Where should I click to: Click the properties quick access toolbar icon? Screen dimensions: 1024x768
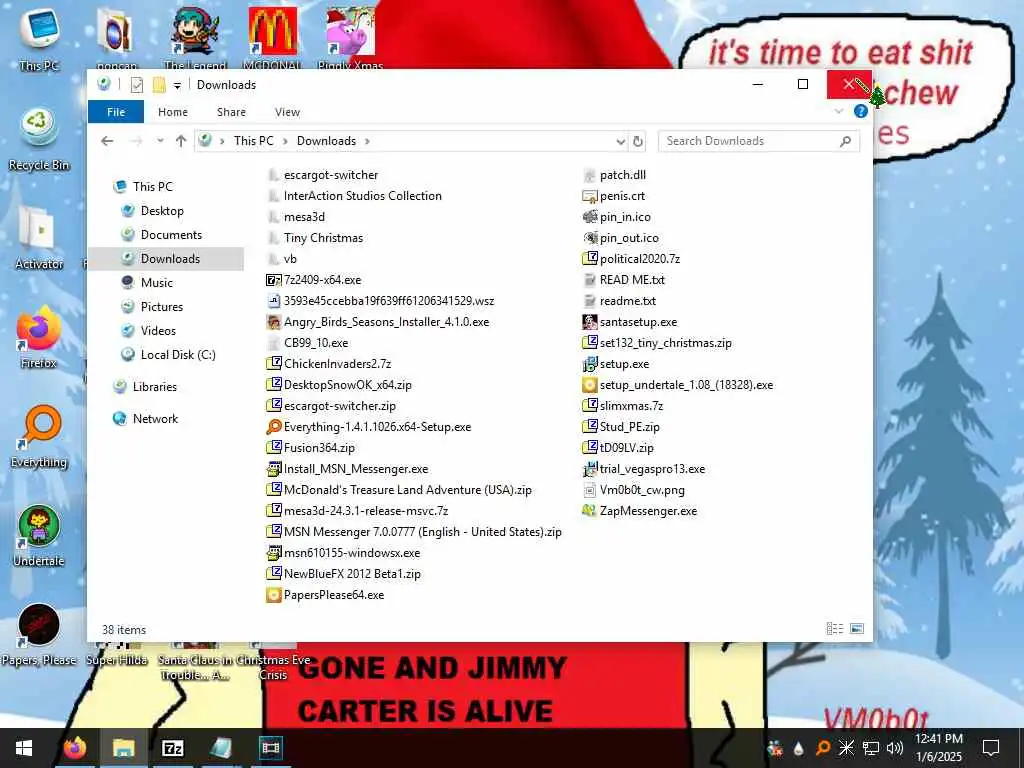pyautogui.click(x=136, y=85)
